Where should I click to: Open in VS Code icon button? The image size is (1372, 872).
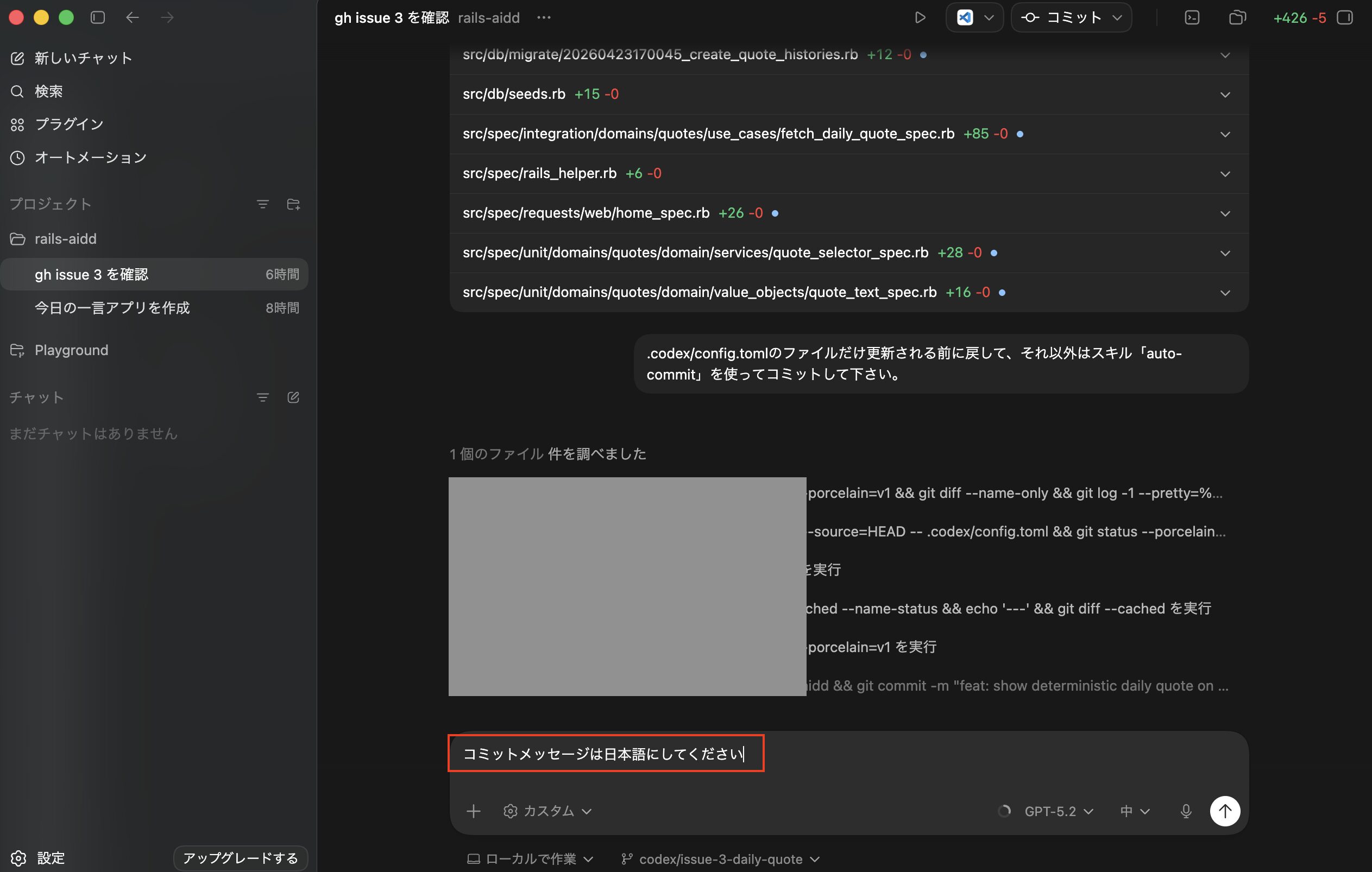pos(965,18)
